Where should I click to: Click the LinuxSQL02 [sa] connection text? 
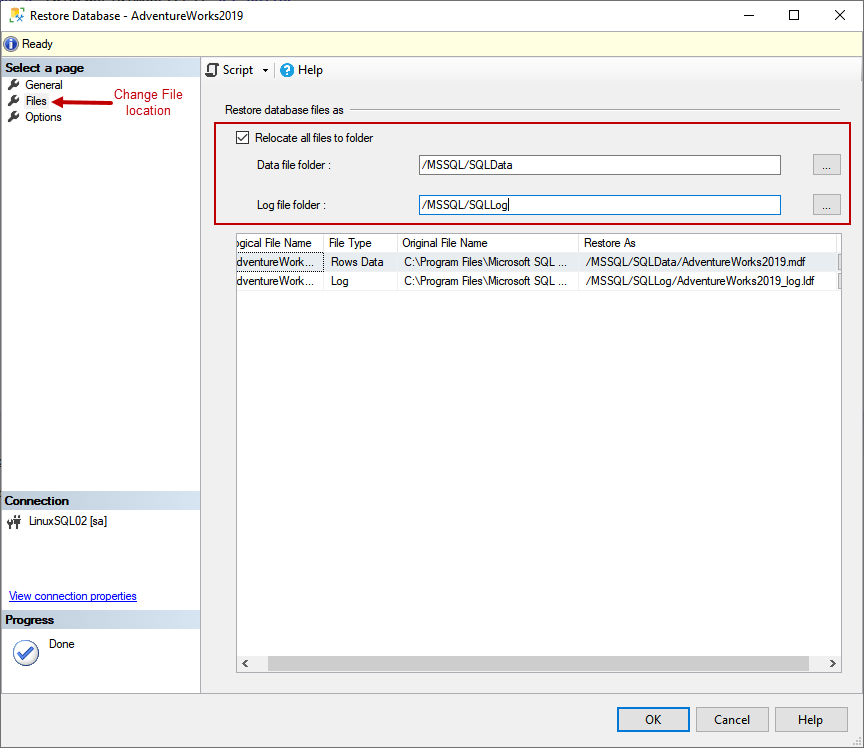(x=68, y=521)
